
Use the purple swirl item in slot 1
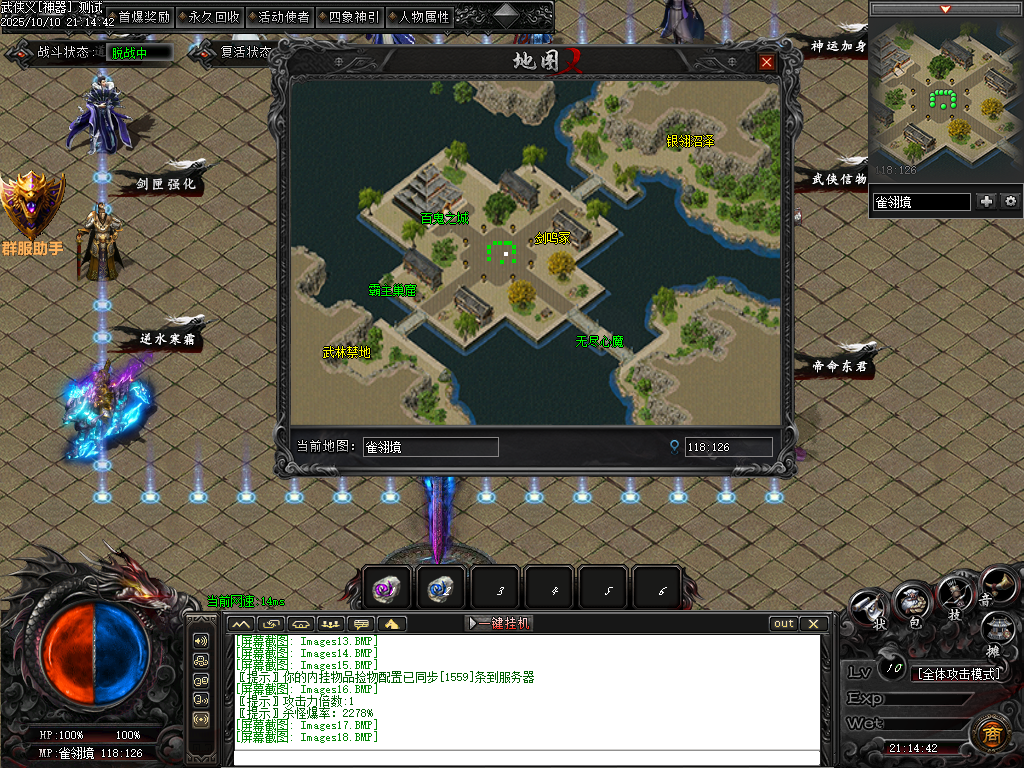[x=386, y=589]
